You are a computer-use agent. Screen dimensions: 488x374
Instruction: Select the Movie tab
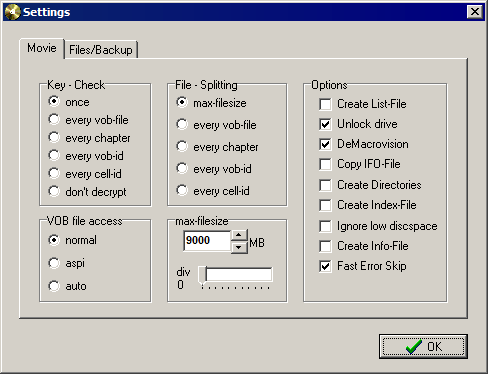click(x=42, y=48)
